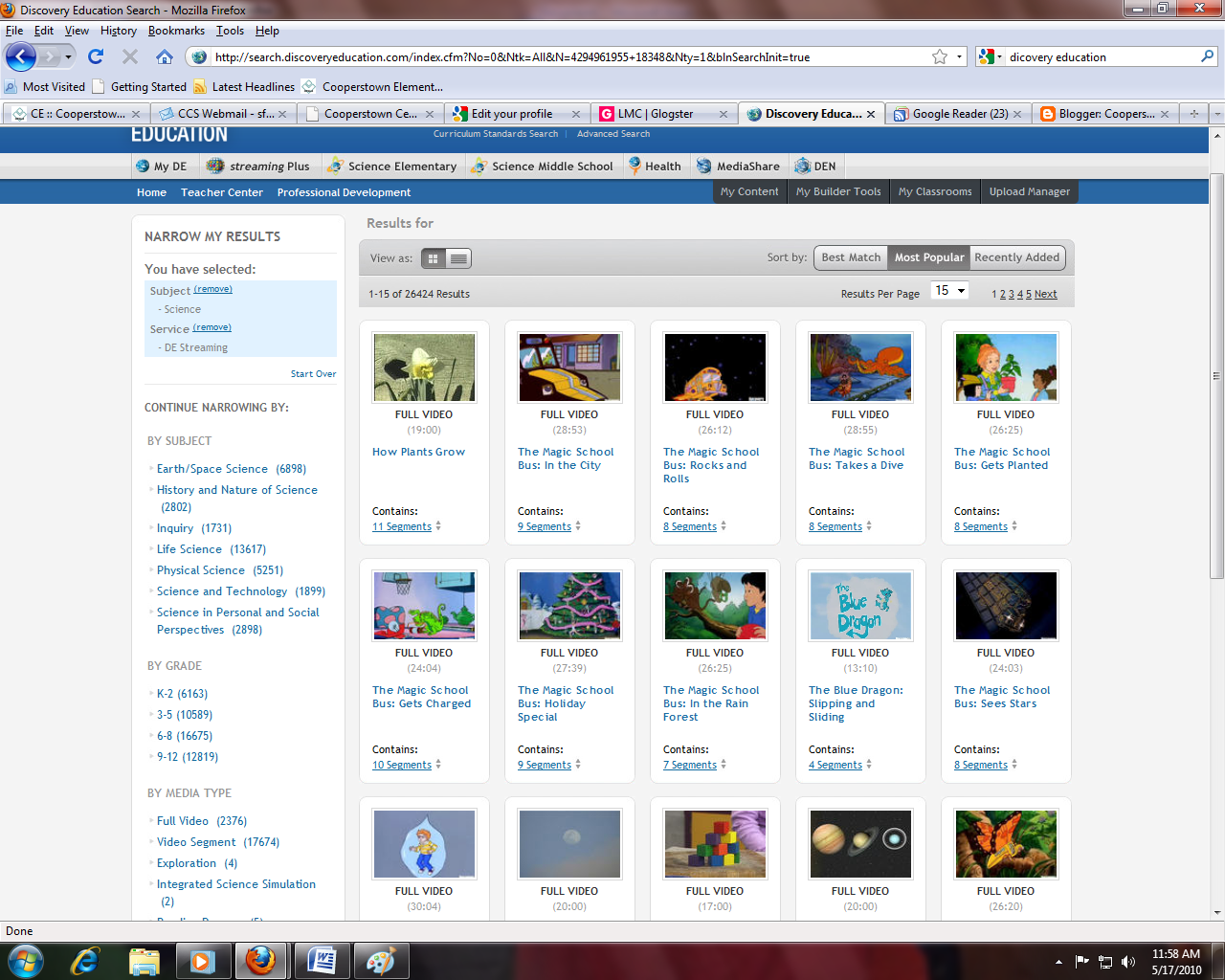Open Windows Media Player from taskbar

(x=202, y=960)
